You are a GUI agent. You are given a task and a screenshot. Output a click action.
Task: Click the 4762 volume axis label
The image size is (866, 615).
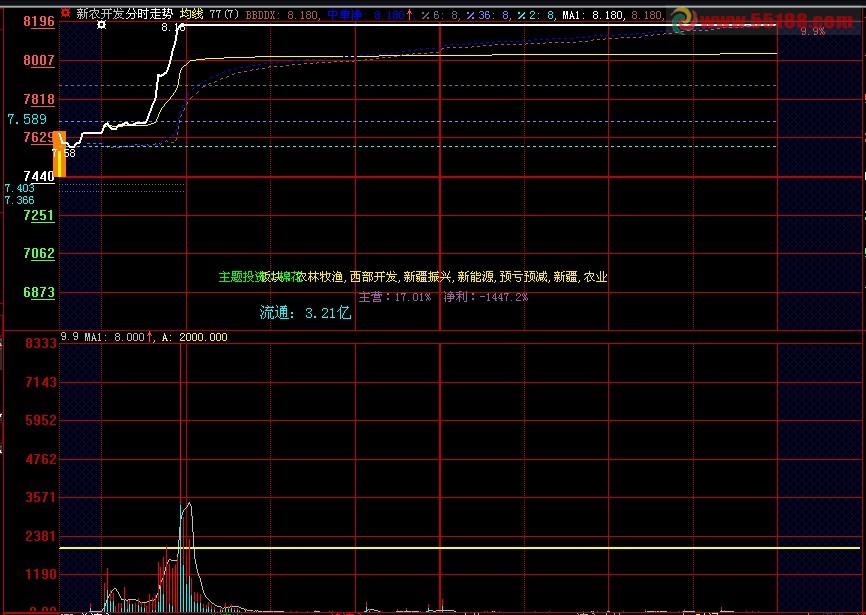pyautogui.click(x=41, y=459)
